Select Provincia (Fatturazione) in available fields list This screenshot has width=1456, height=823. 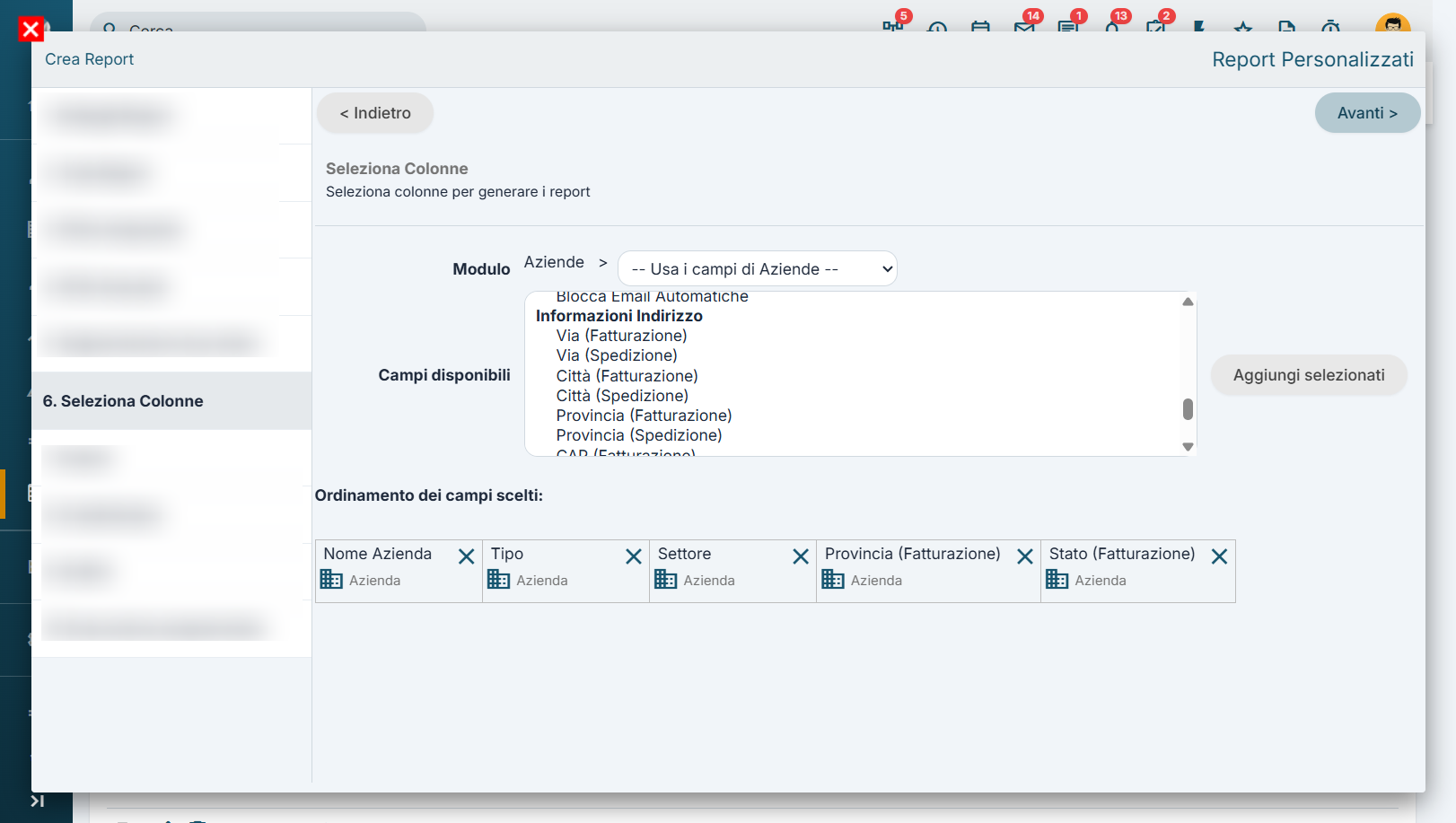[644, 416]
